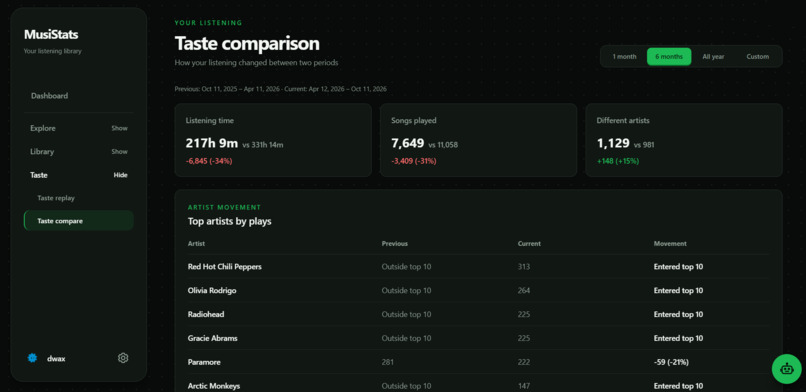Image resolution: width=806 pixels, height=392 pixels.
Task: Click the Olivia Rodrigo artist name
Action: [212, 290]
